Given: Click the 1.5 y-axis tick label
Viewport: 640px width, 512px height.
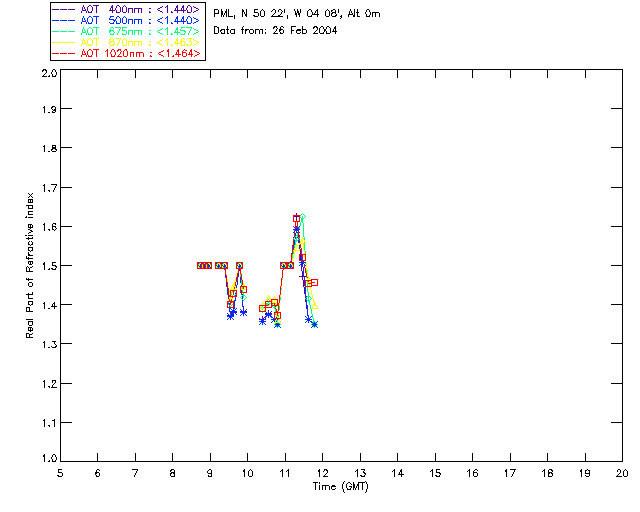Looking at the screenshot, I should coord(49,266).
